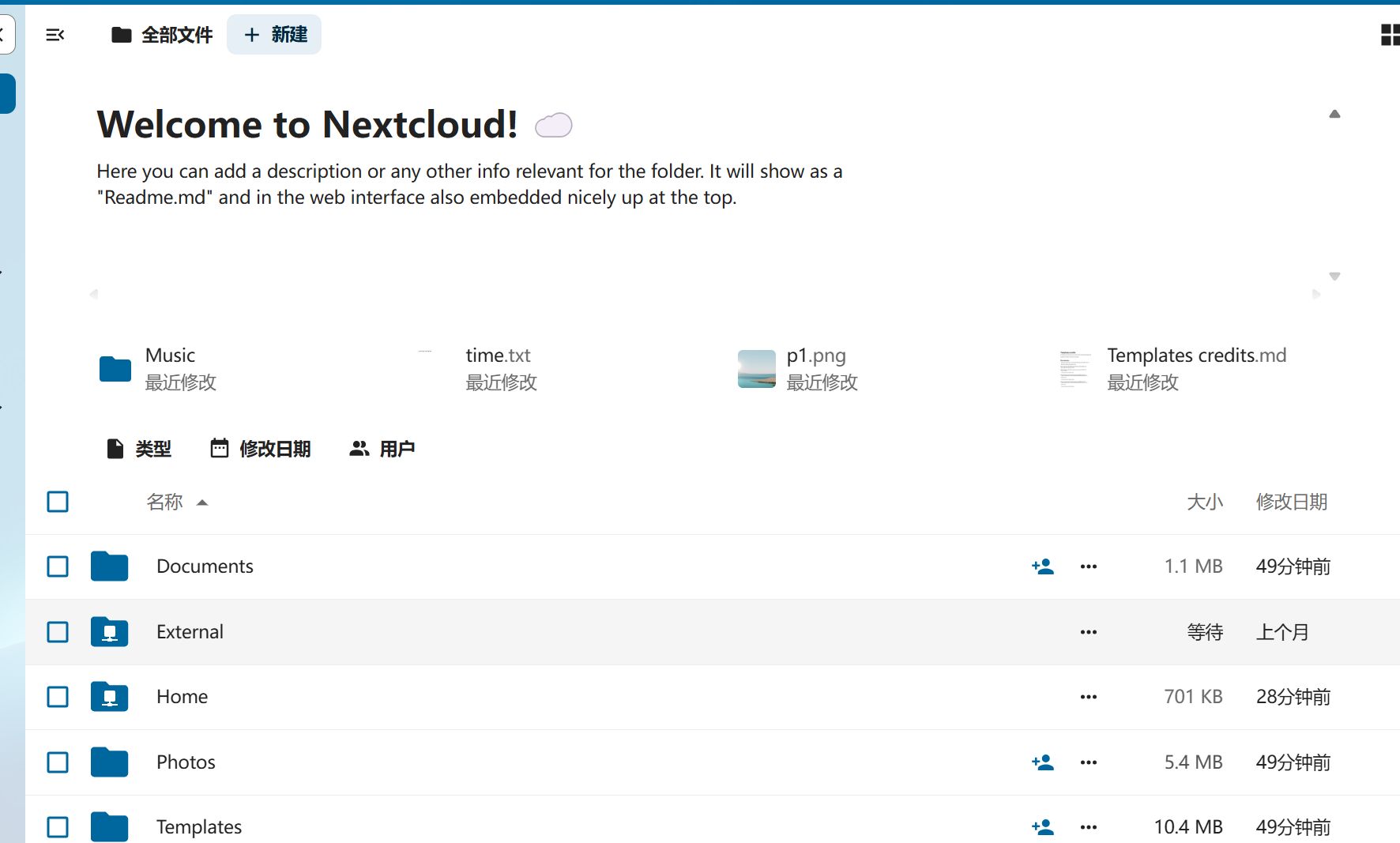1400x843 pixels.
Task: Toggle the select-all files checkbox
Action: 58,502
